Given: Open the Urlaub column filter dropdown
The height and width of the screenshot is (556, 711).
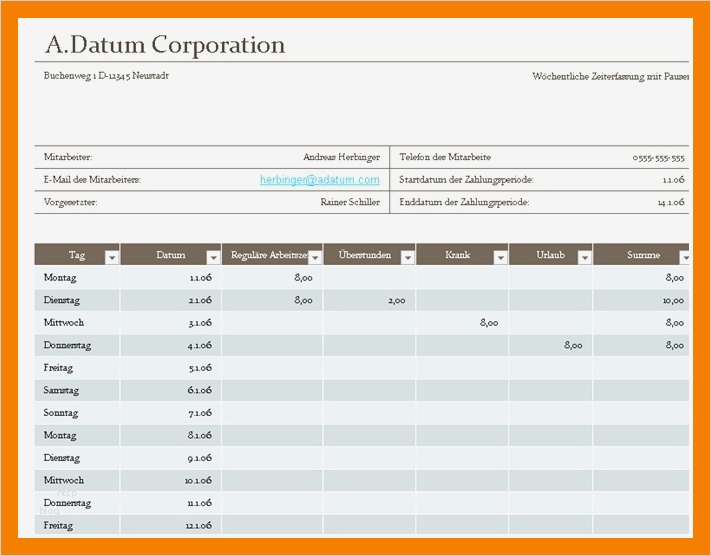Looking at the screenshot, I should pos(585,258).
